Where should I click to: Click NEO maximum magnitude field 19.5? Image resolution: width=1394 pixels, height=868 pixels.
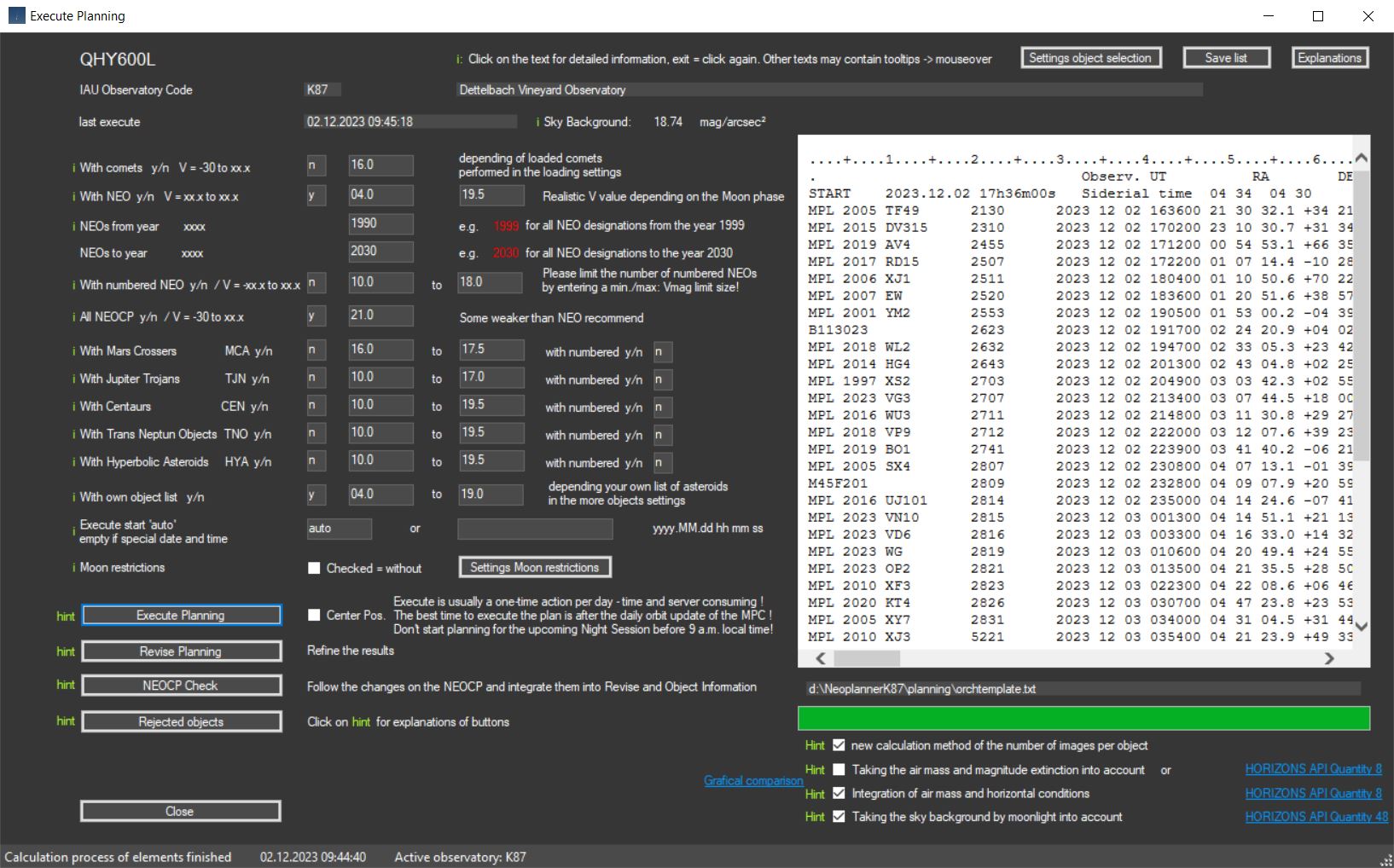click(x=491, y=195)
